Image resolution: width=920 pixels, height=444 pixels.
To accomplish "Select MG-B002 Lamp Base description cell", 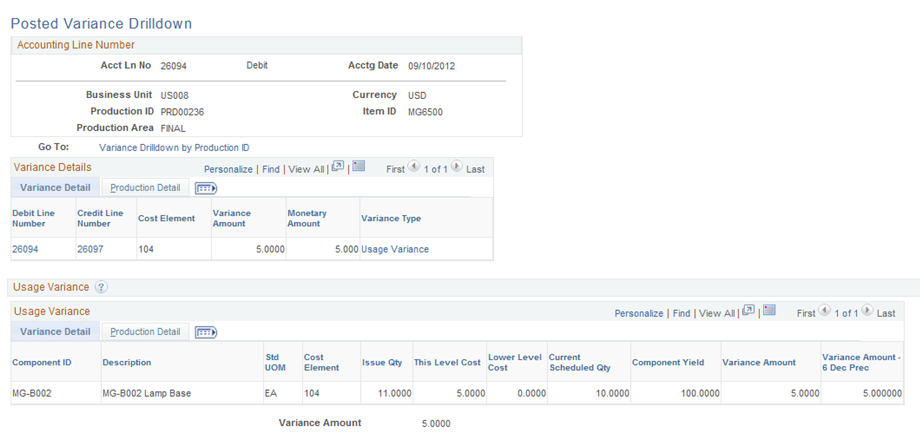I will pos(147,394).
